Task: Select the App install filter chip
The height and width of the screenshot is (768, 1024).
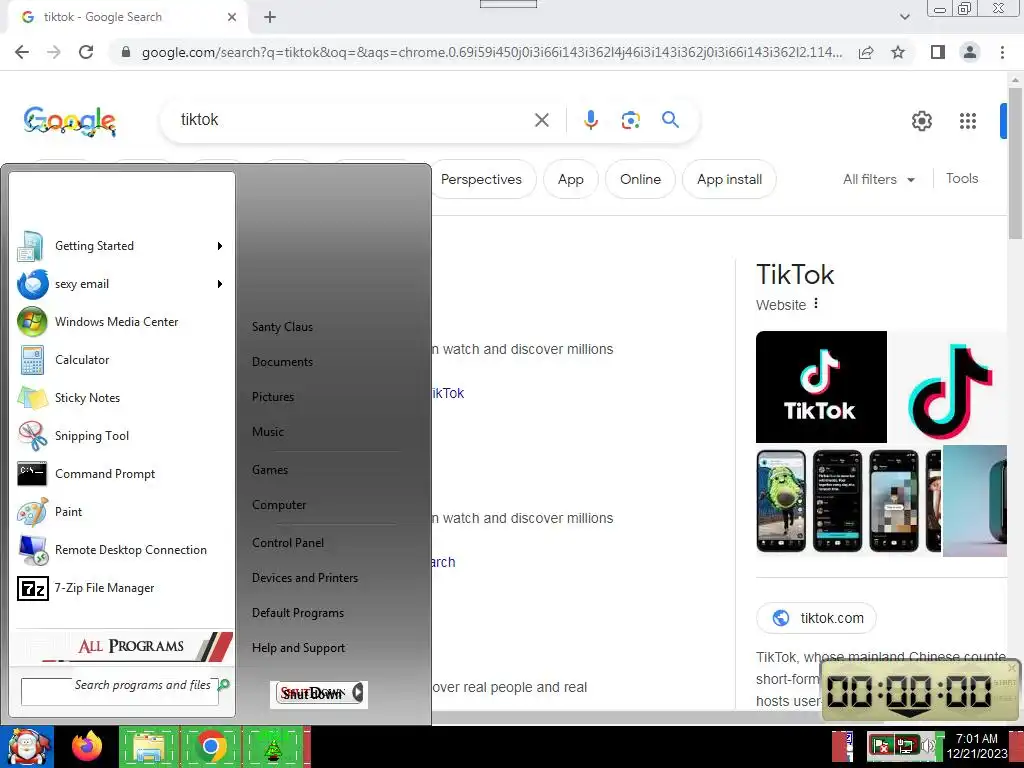Action: [x=729, y=179]
